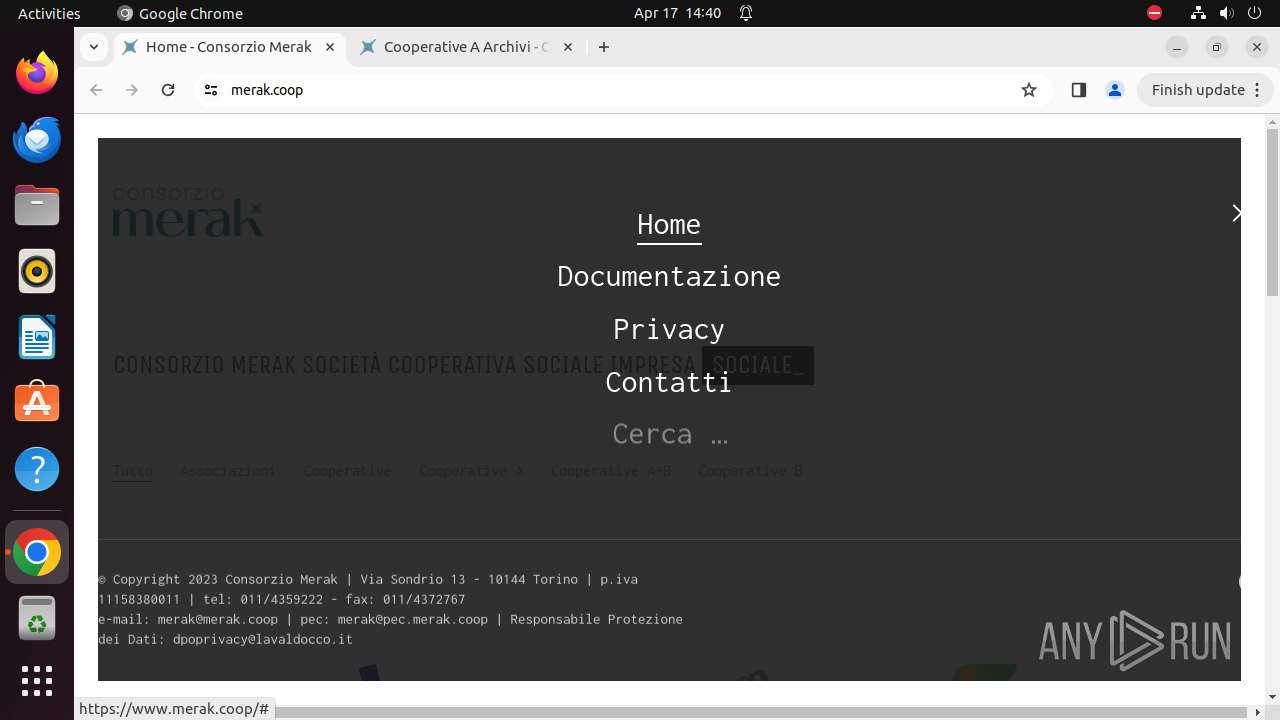Select the Cooperative B filter
This screenshot has width=1280, height=720.
(750, 471)
